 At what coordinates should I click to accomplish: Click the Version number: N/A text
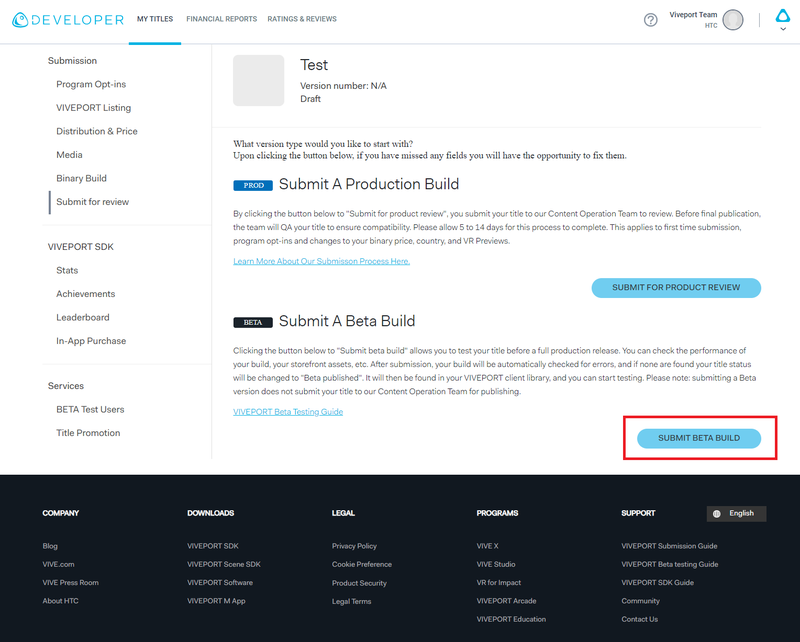(343, 86)
